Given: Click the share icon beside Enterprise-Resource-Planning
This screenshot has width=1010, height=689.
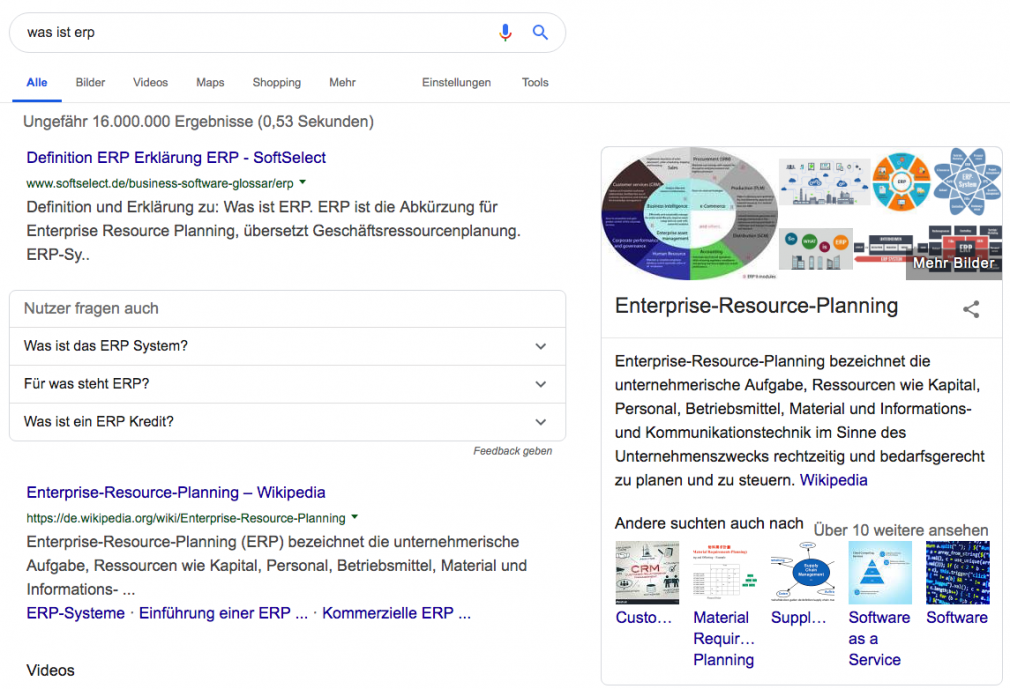Looking at the screenshot, I should click(x=971, y=309).
